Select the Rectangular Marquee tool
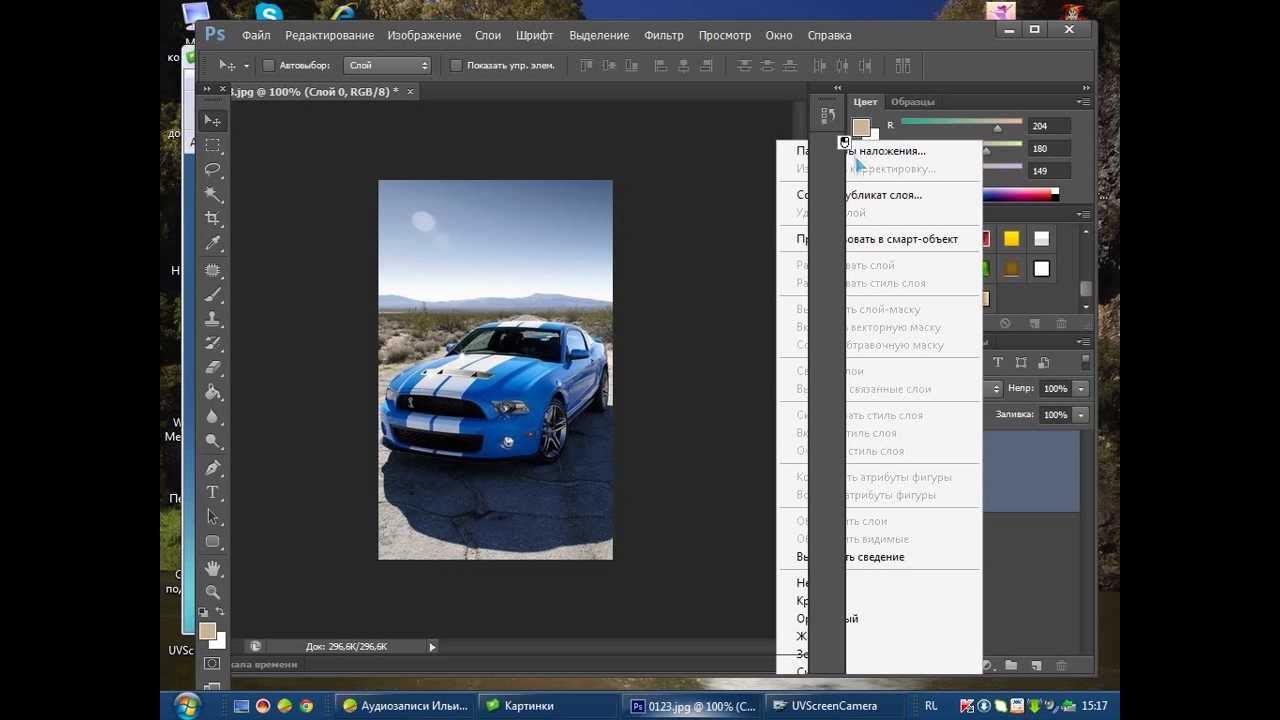Screen dimensions: 1280x720 coord(212,146)
